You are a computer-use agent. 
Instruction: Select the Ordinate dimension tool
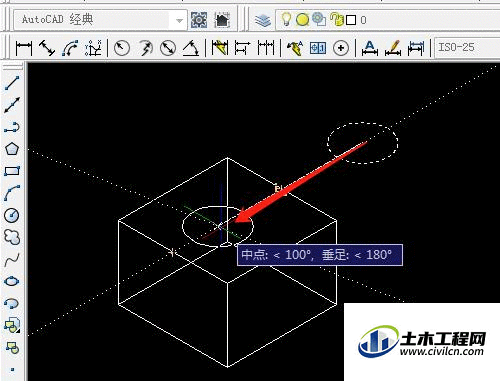point(93,48)
